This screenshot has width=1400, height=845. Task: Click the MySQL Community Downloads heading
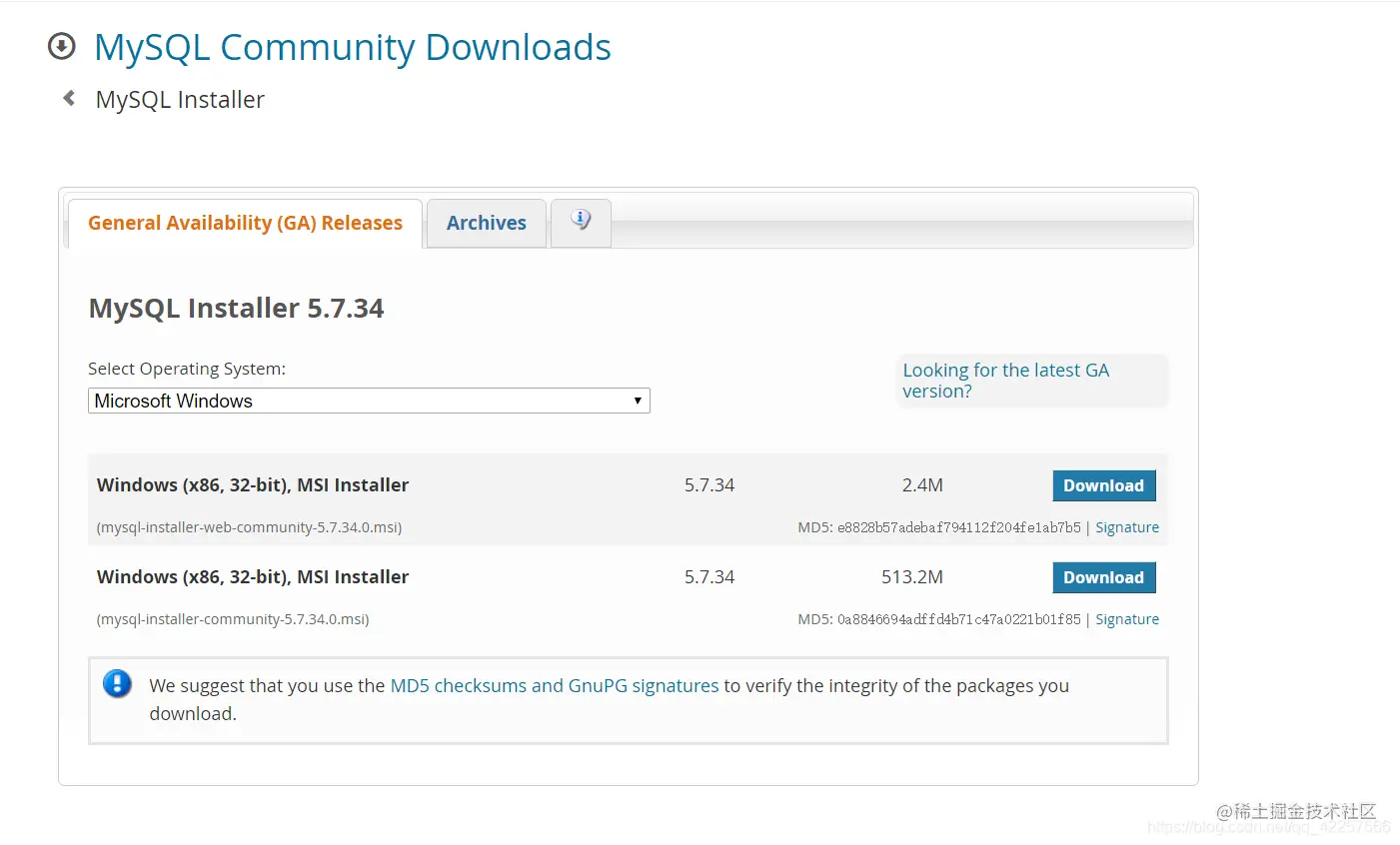tap(353, 47)
